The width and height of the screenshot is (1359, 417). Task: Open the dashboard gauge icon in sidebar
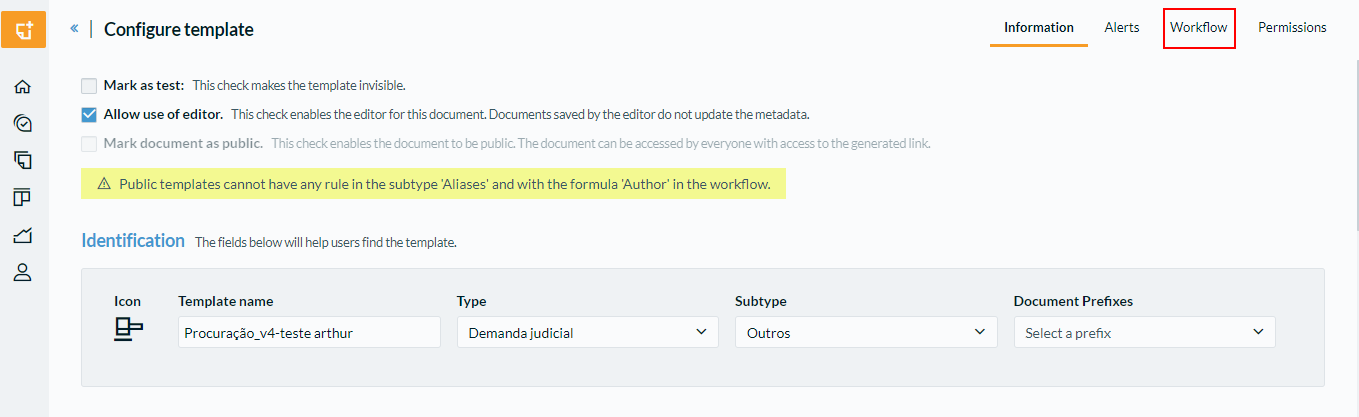[23, 123]
